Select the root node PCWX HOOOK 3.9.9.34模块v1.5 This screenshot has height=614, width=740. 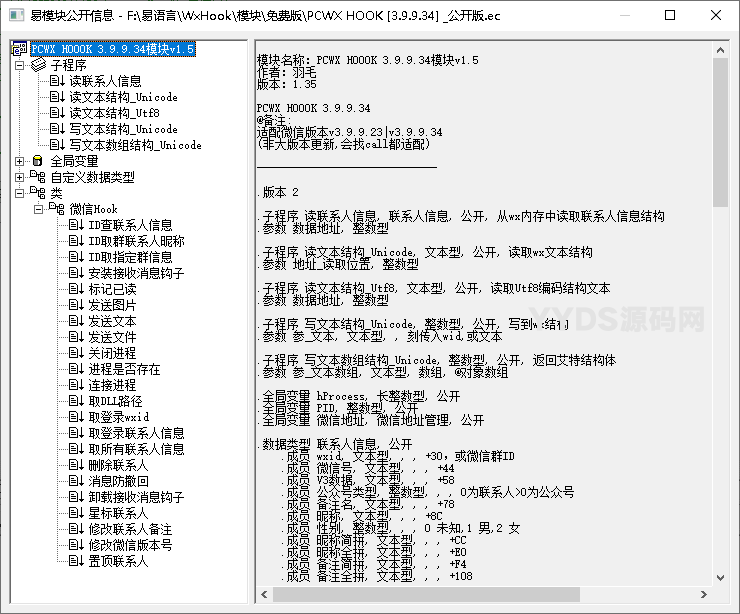click(113, 49)
